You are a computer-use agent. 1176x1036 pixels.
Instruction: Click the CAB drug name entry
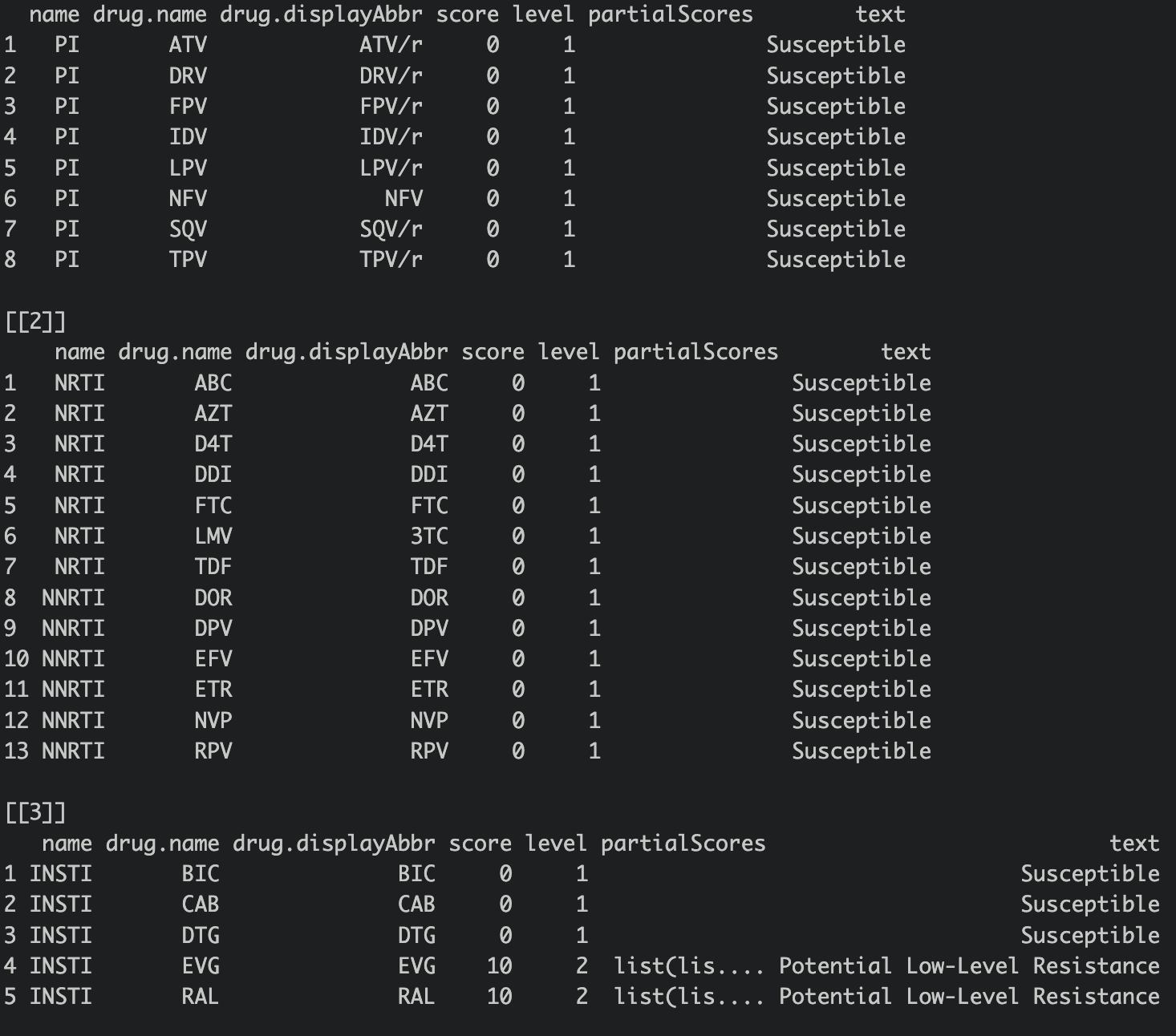click(x=200, y=904)
